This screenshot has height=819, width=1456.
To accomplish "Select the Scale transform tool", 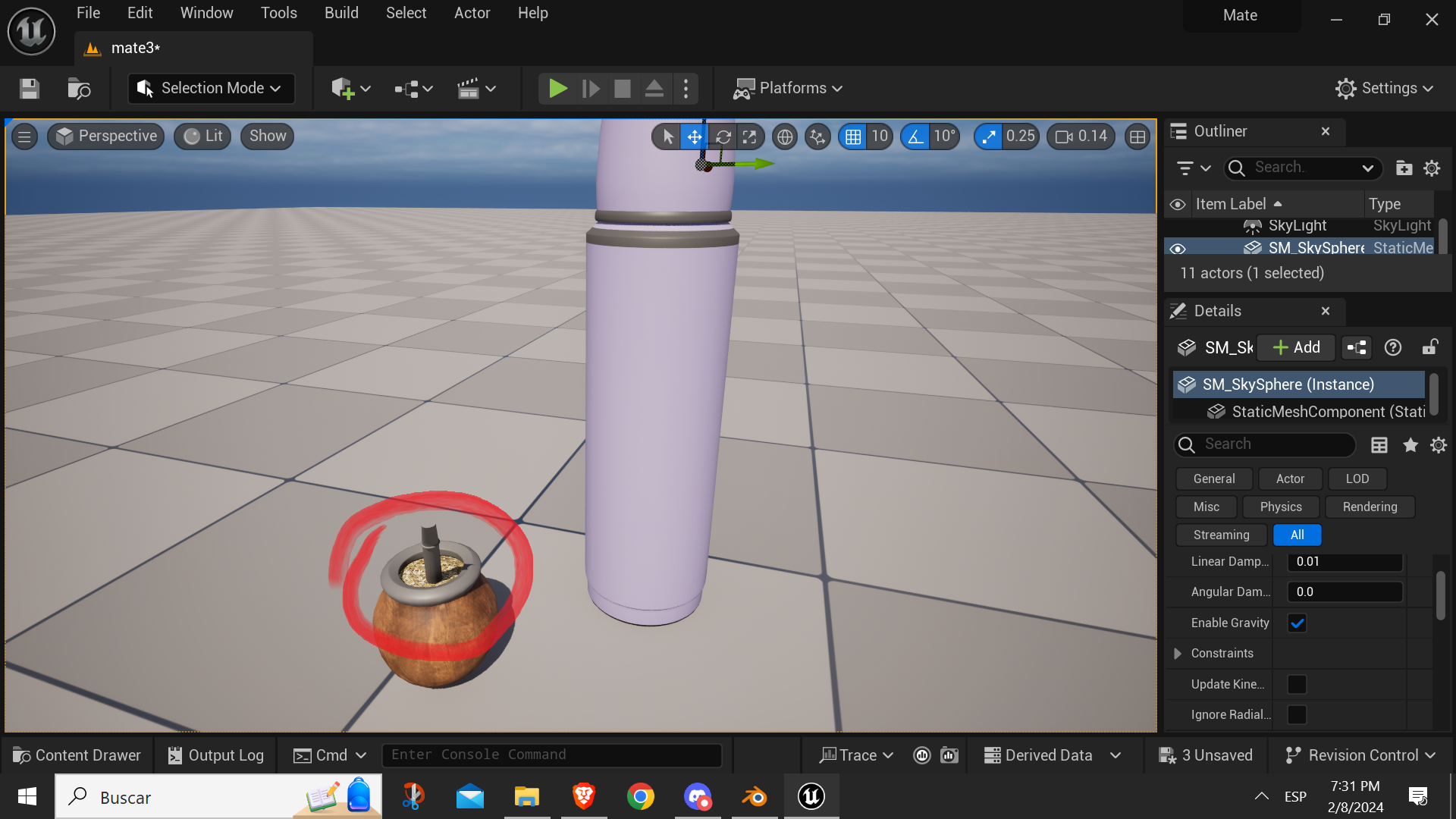I will click(750, 136).
